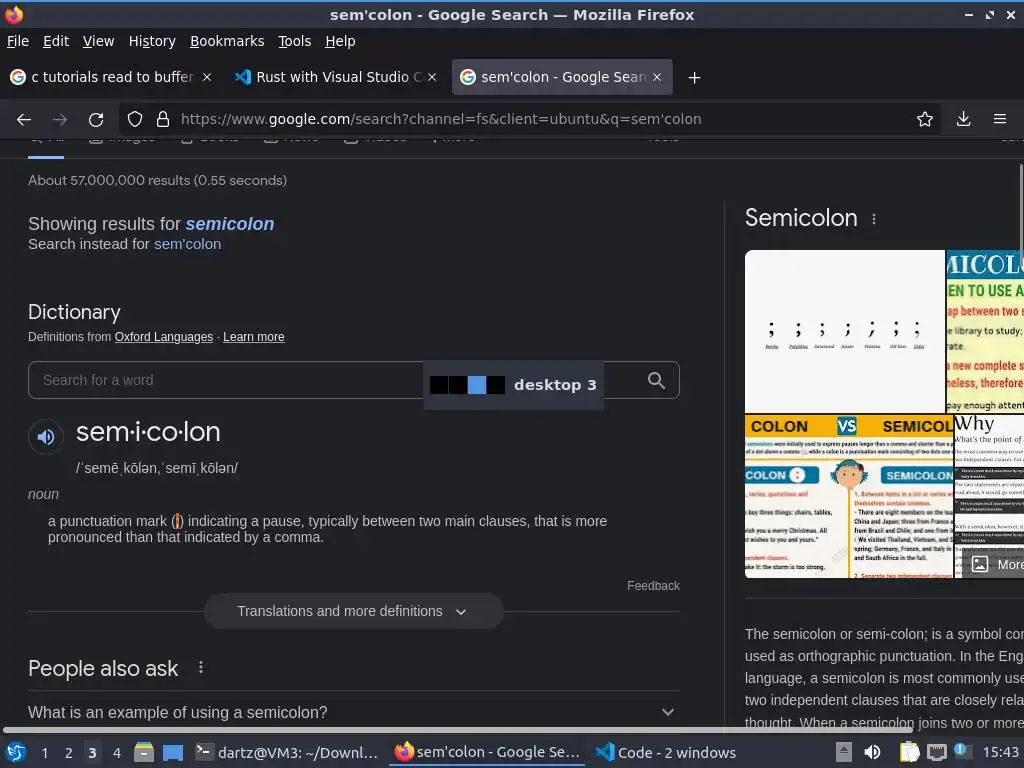Screen dimensions: 1024x768
Task: Open the tracking protection shield icon
Action: [135, 120]
